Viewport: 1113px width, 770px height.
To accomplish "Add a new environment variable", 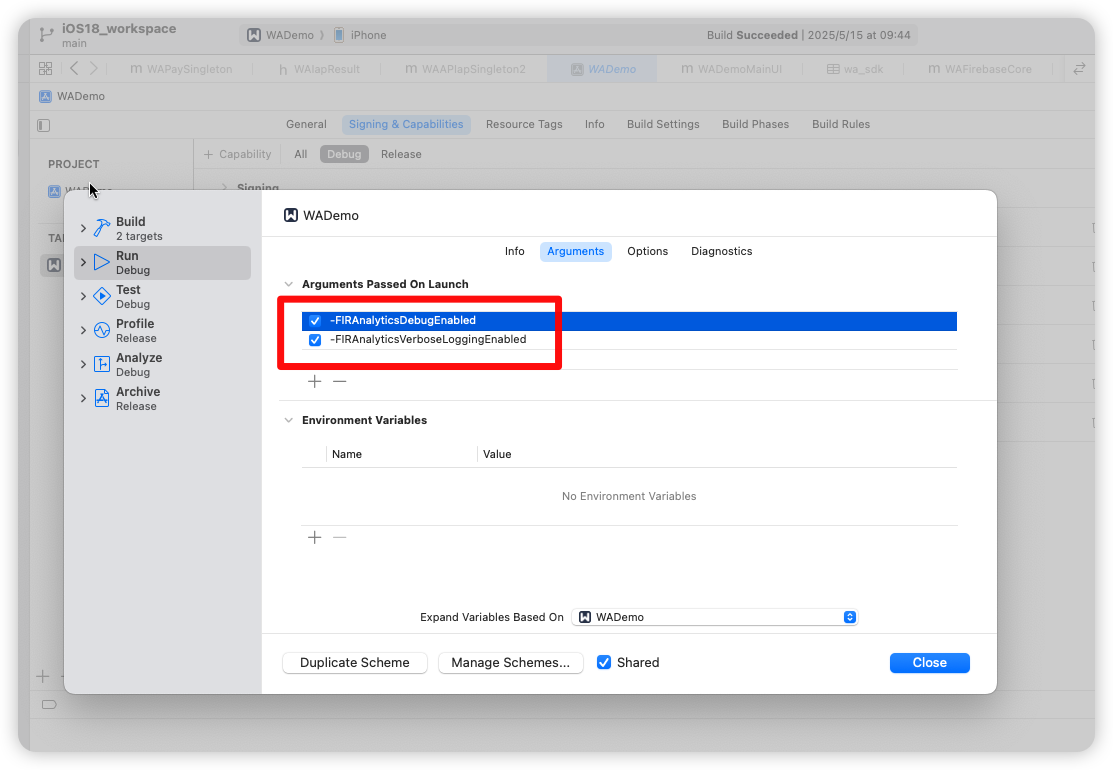I will (x=314, y=537).
